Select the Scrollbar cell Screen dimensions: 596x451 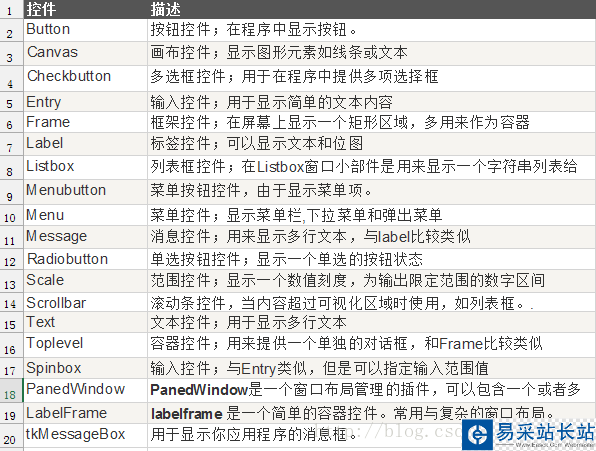[86, 302]
